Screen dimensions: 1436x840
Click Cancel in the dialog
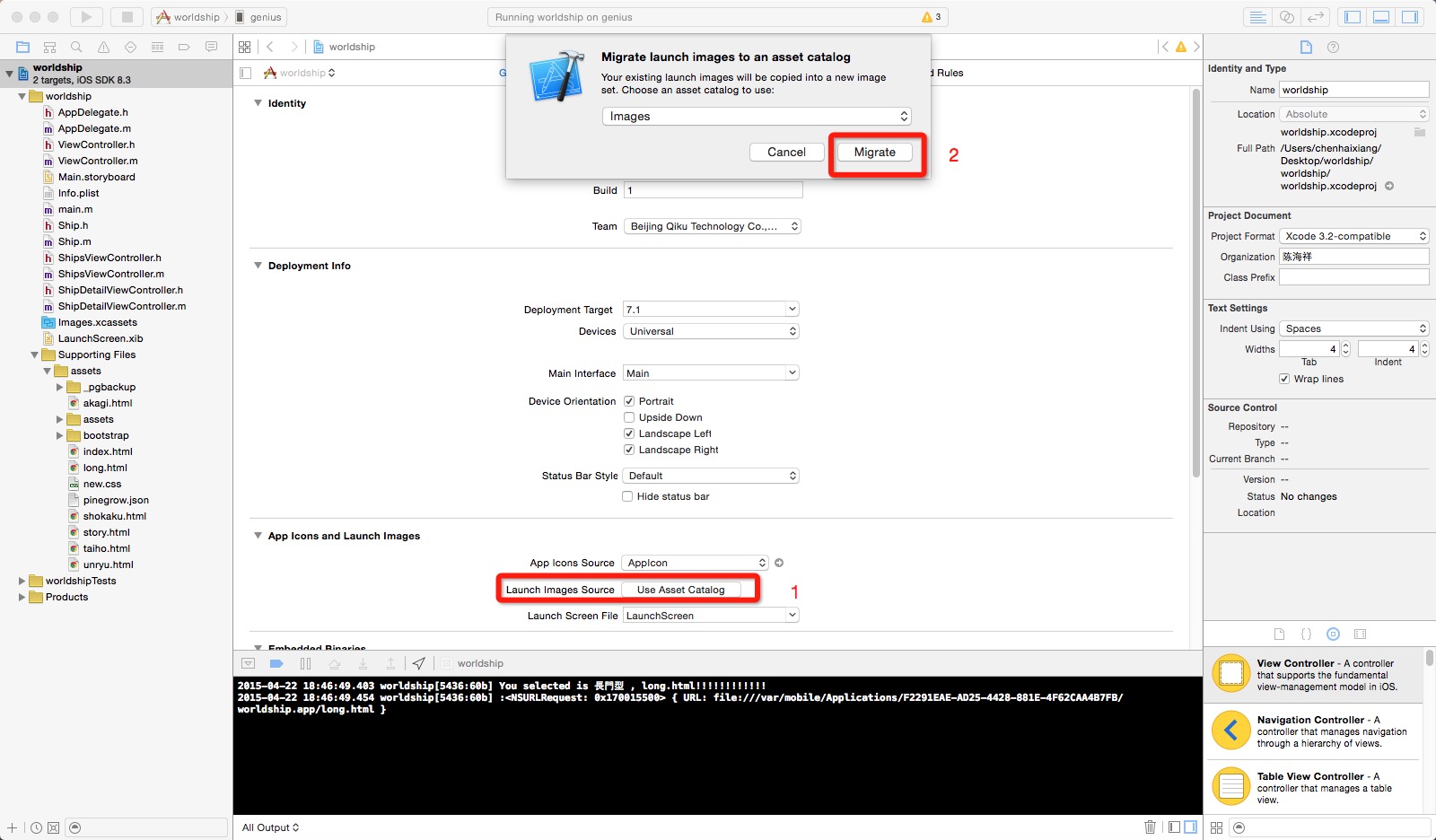pos(786,152)
